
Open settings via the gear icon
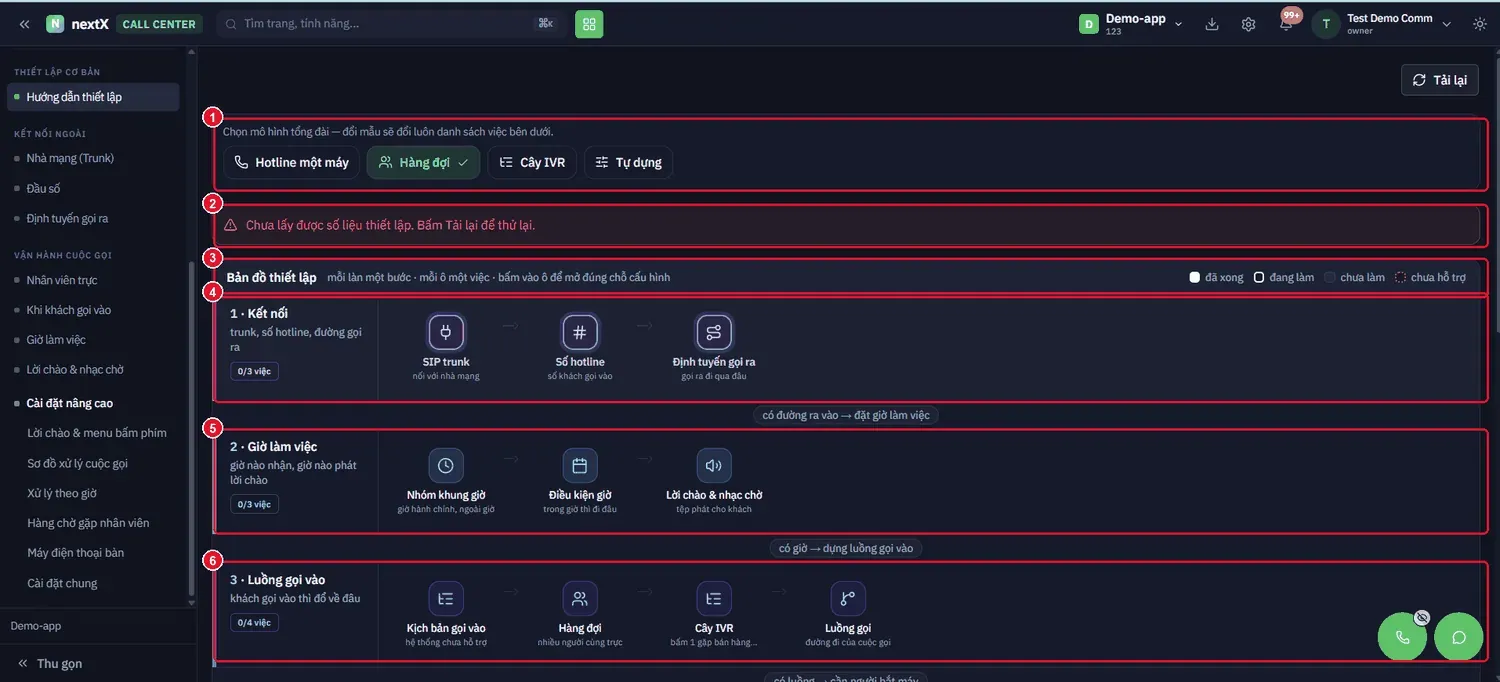click(x=1248, y=24)
